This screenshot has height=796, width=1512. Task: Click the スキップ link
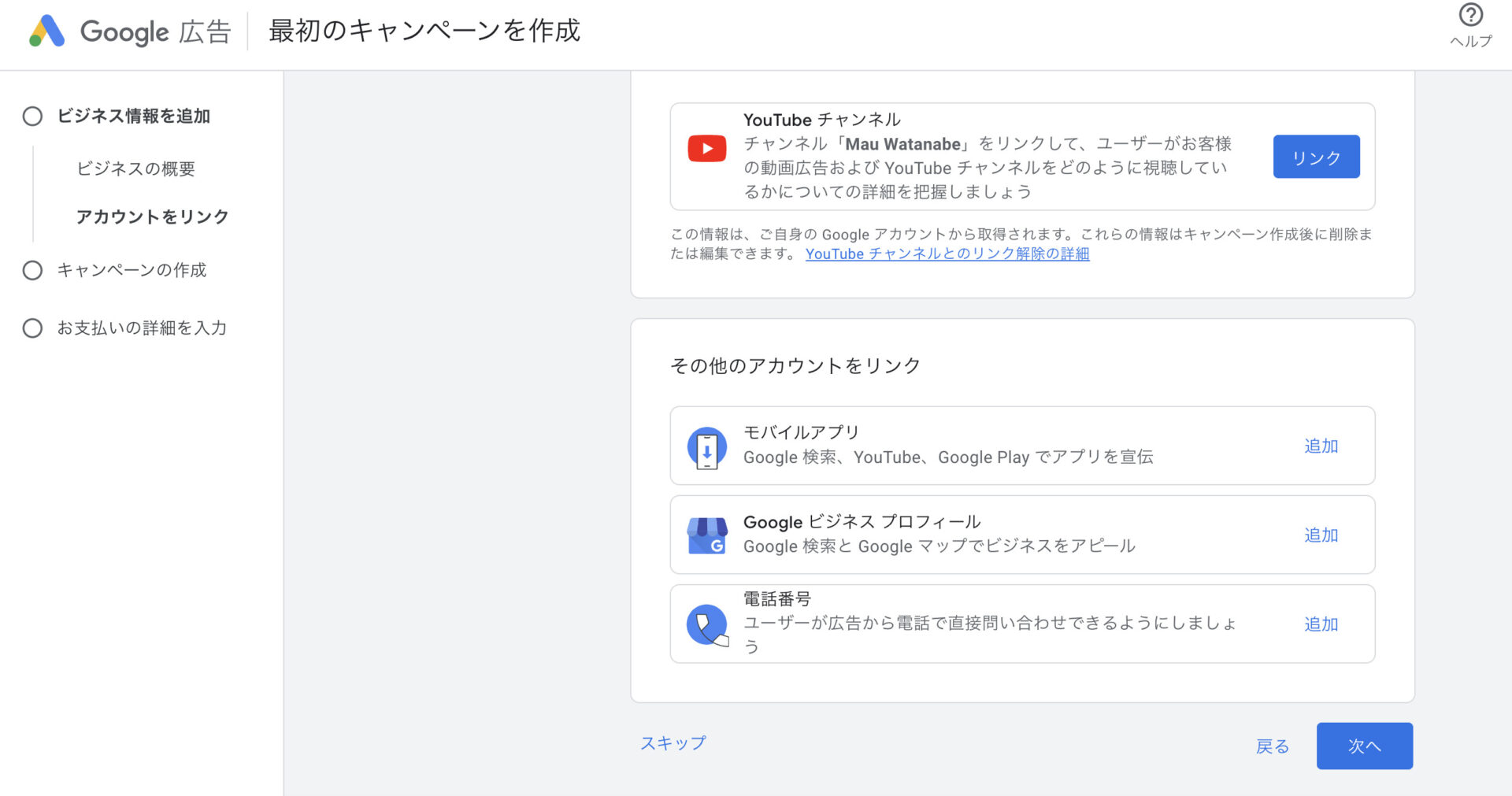click(x=673, y=742)
